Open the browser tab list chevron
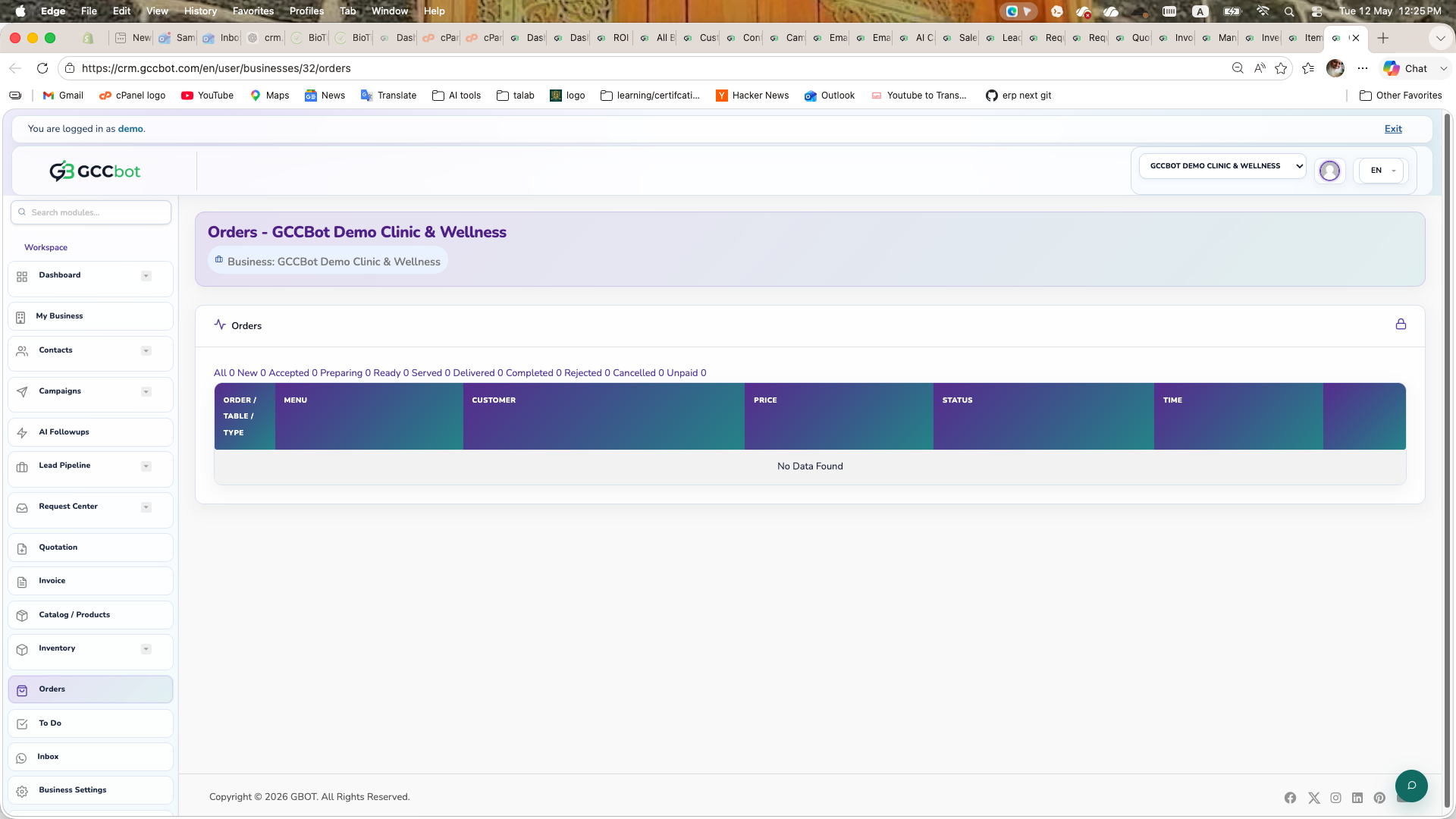The image size is (1456, 819). 1440,38
